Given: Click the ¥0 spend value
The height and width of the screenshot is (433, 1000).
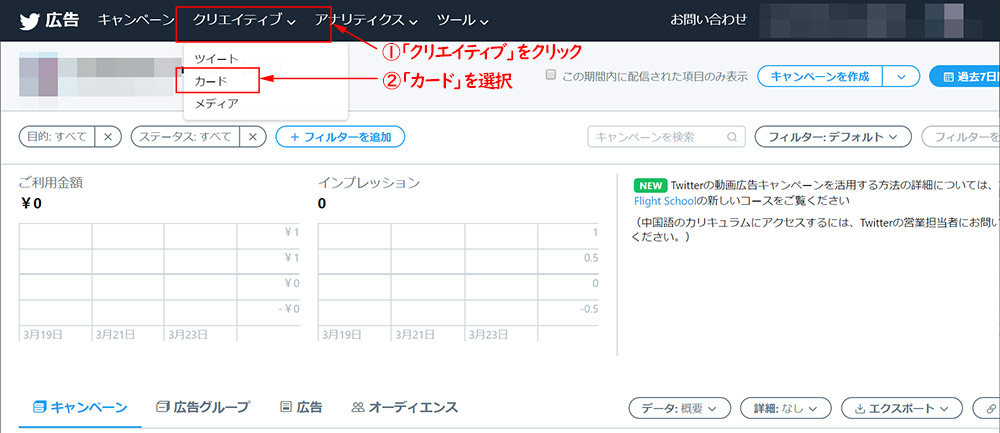Looking at the screenshot, I should pyautogui.click(x=31, y=204).
